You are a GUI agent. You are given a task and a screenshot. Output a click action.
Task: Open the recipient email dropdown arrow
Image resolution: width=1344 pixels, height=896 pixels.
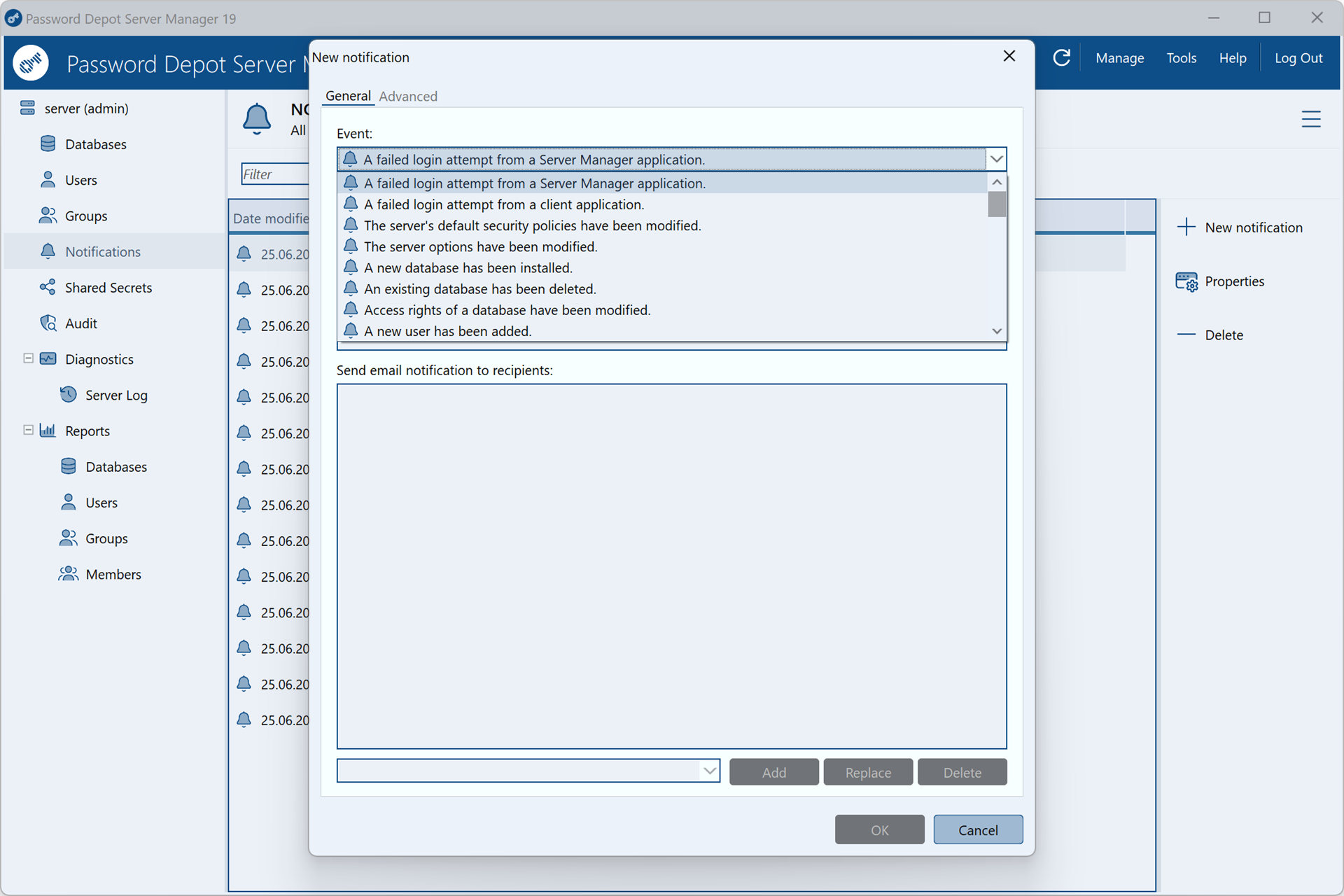click(x=709, y=771)
